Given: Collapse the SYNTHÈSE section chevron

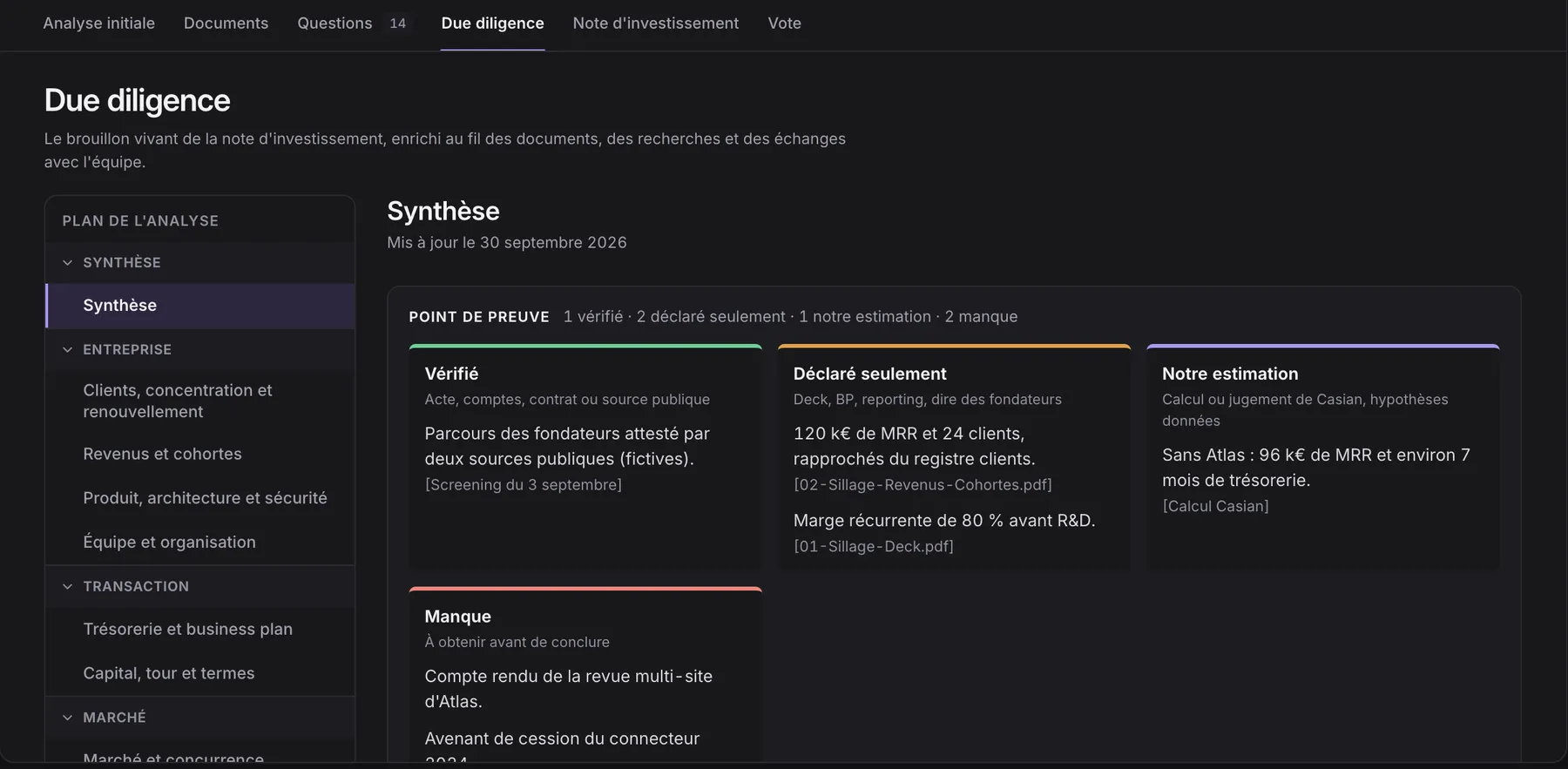Looking at the screenshot, I should [67, 262].
